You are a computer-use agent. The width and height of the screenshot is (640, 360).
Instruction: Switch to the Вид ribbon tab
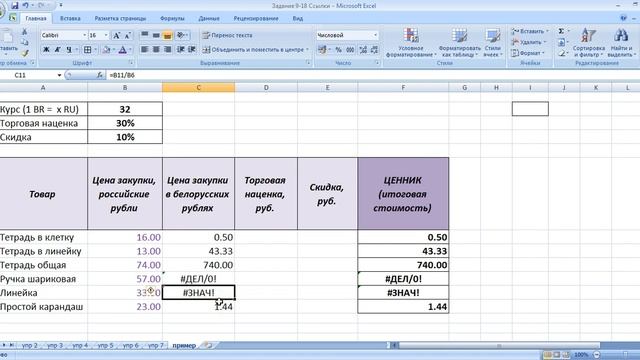coord(298,18)
